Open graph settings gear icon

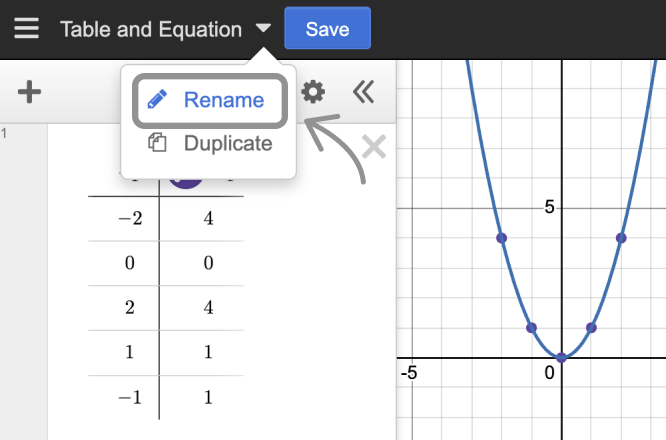[x=313, y=93]
